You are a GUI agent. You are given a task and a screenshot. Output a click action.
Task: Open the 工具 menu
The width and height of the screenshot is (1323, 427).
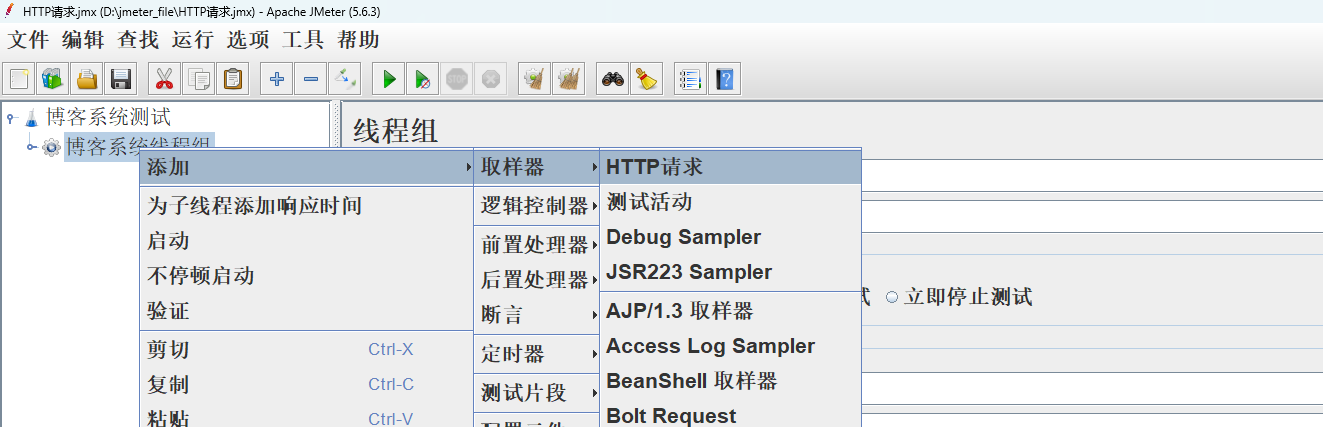coord(303,40)
